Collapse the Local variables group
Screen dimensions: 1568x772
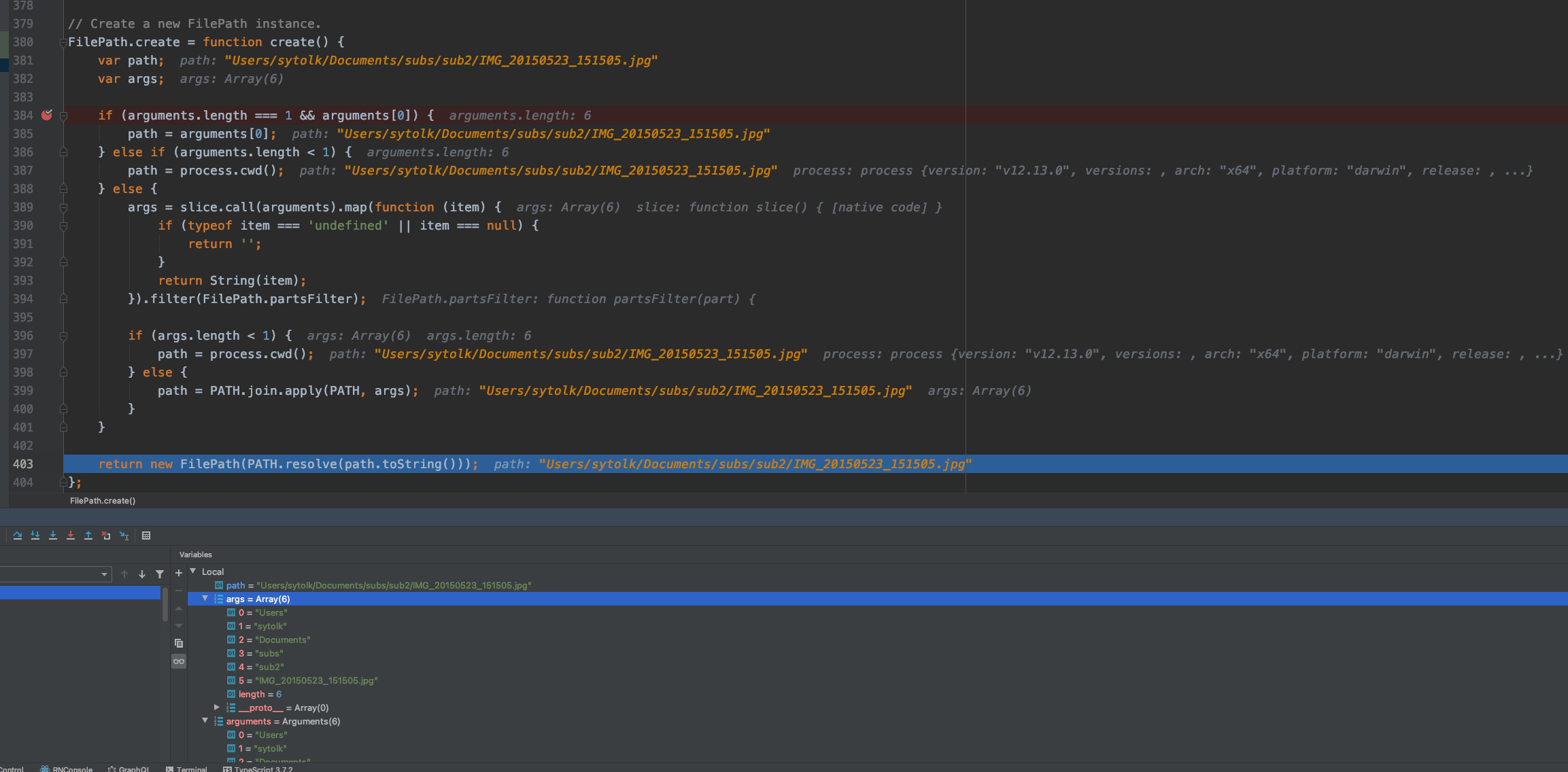(193, 572)
